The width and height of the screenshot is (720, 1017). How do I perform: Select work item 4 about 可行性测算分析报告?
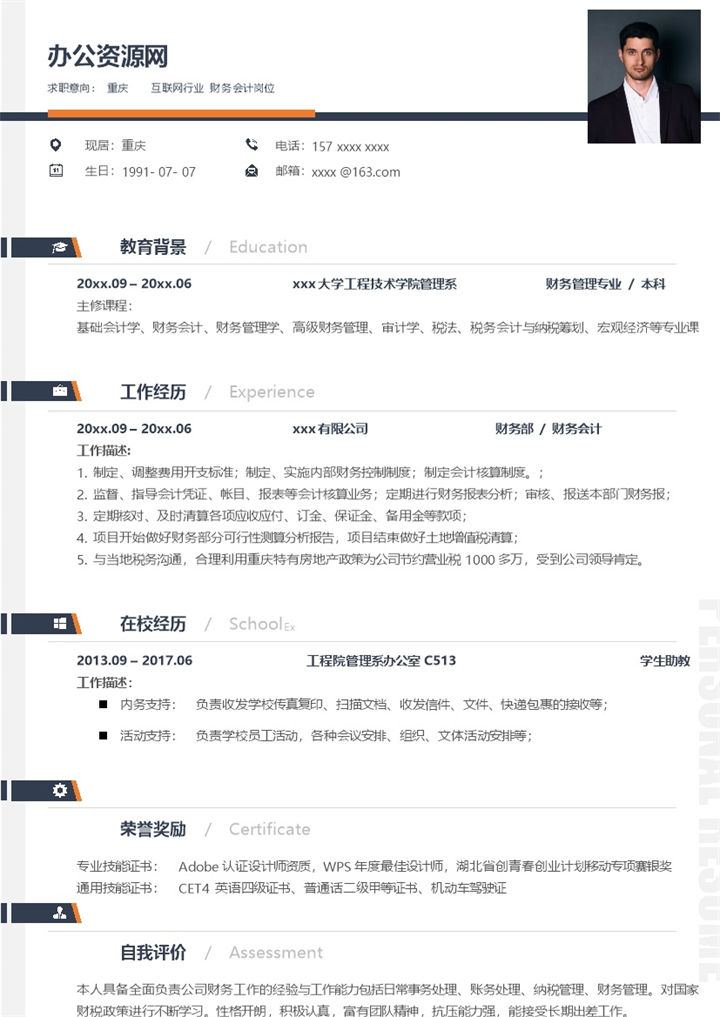[x=297, y=538]
